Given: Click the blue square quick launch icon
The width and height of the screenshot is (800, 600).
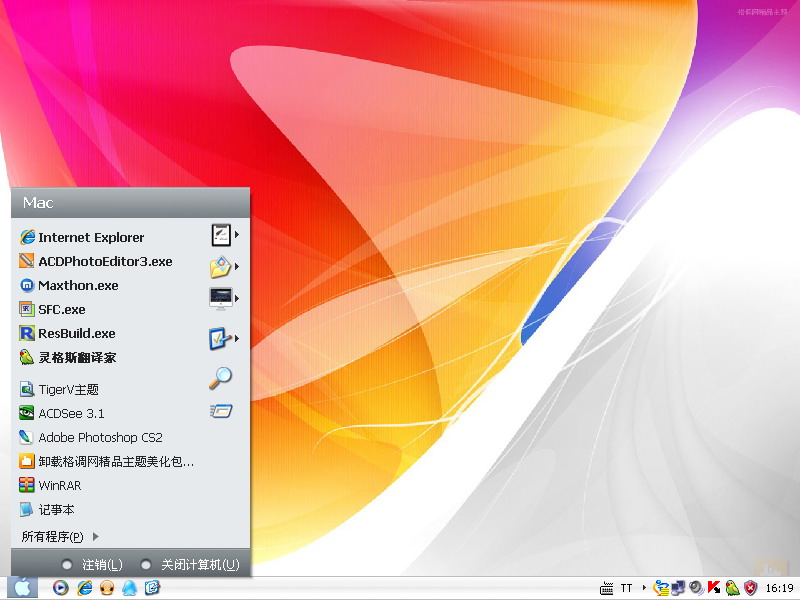Looking at the screenshot, I should click(x=152, y=588).
